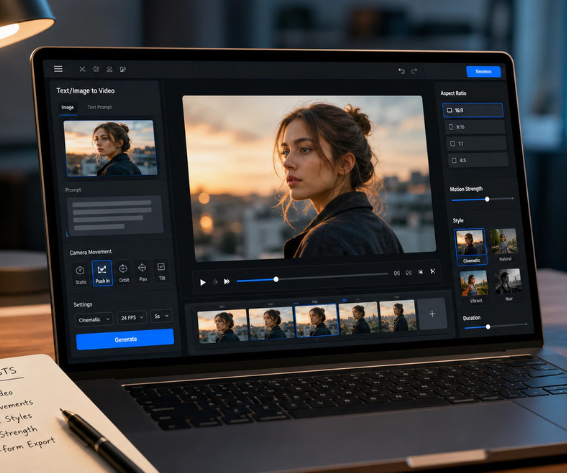The image size is (567, 473).
Task: Choose the 9:16 aspect ratio
Action: pyautogui.click(x=475, y=127)
